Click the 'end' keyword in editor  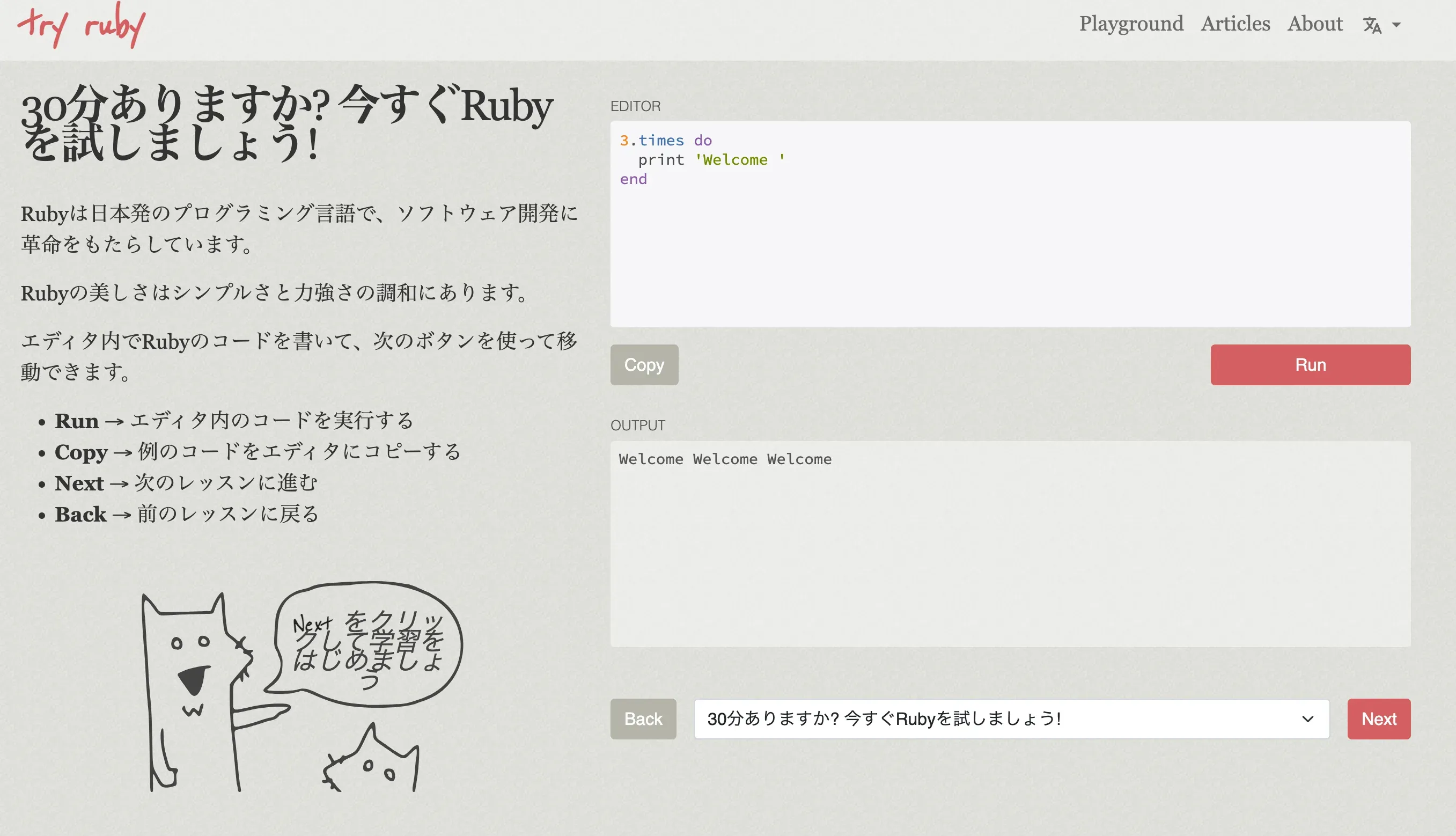pyautogui.click(x=633, y=179)
